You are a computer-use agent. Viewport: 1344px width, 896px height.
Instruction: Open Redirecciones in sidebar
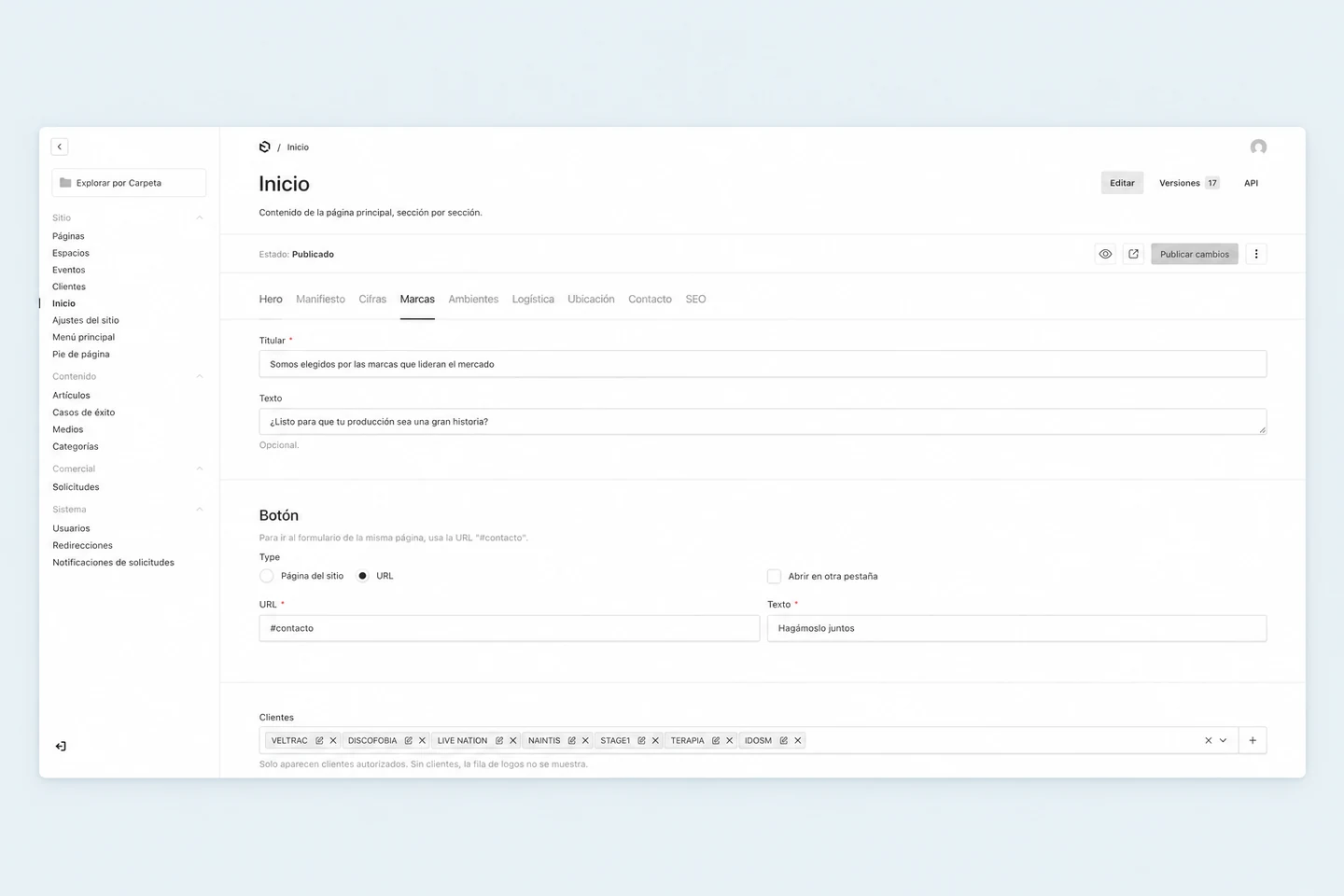tap(82, 545)
